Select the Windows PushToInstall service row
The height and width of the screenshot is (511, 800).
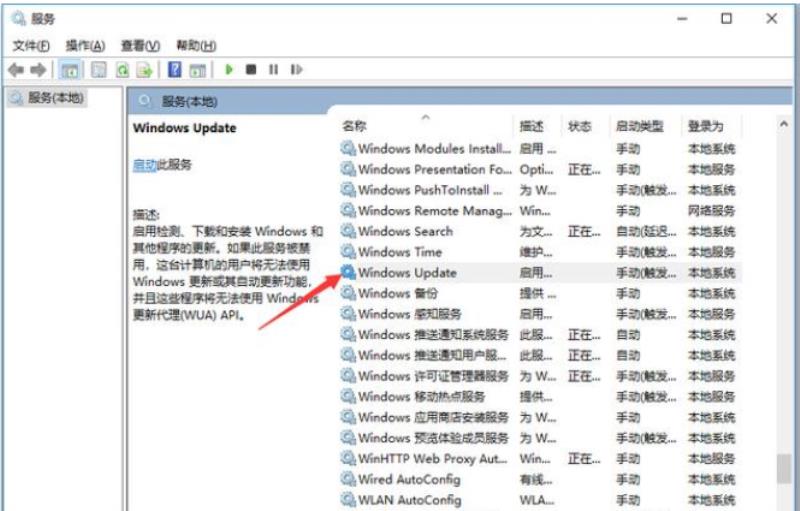pyautogui.click(x=539, y=190)
